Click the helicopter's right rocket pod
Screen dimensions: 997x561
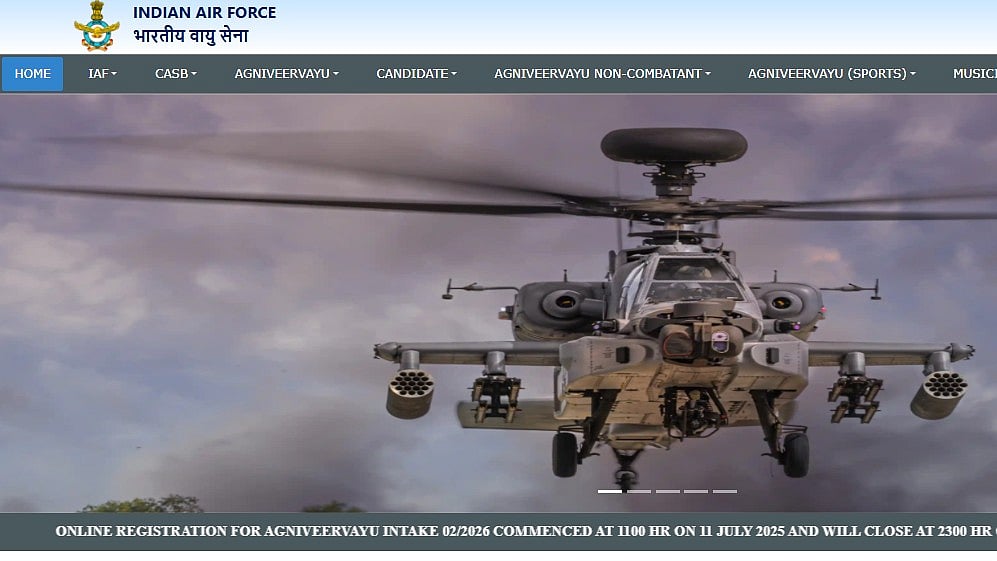coord(938,392)
